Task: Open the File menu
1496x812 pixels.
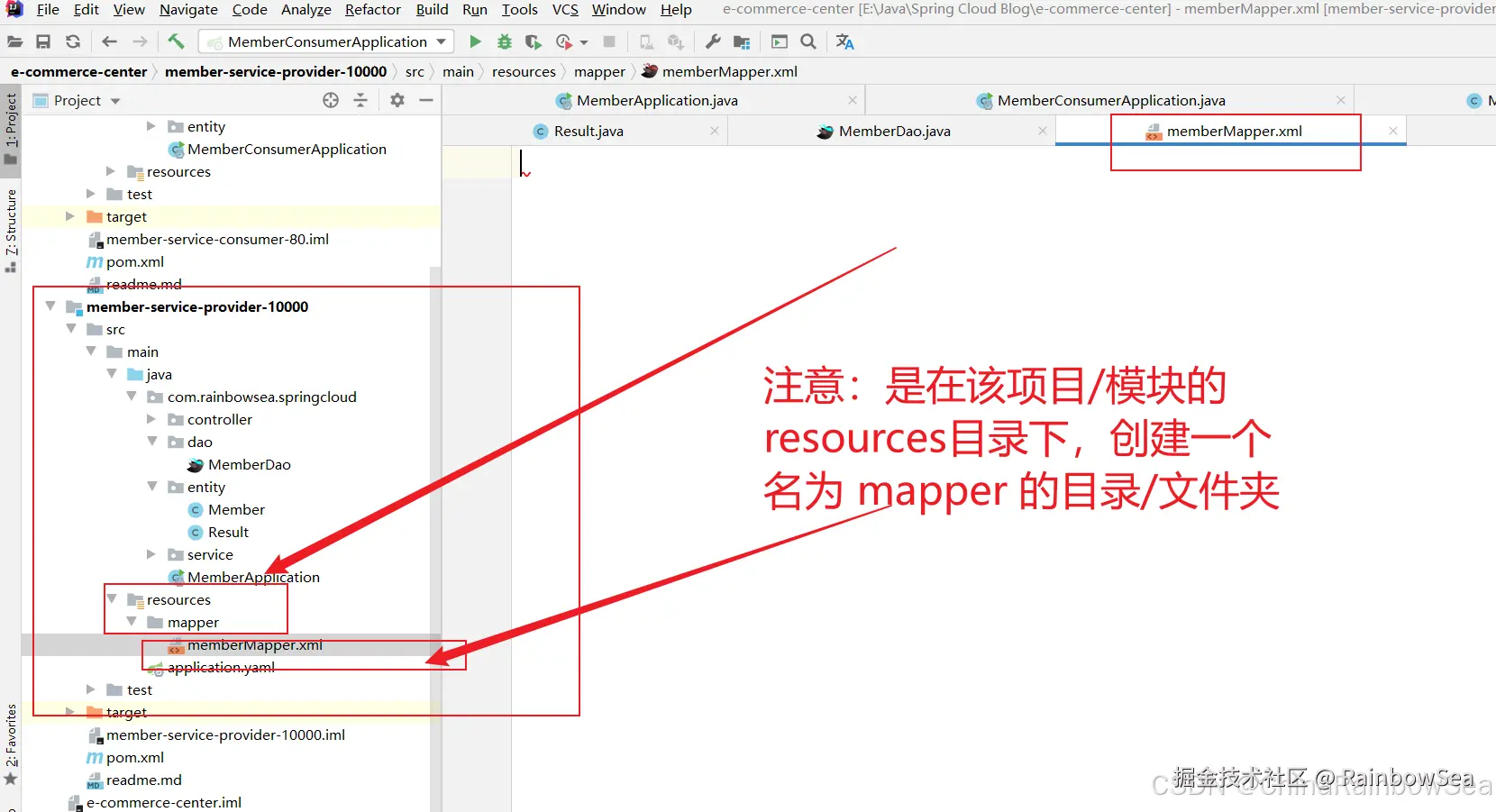Action: click(48, 9)
